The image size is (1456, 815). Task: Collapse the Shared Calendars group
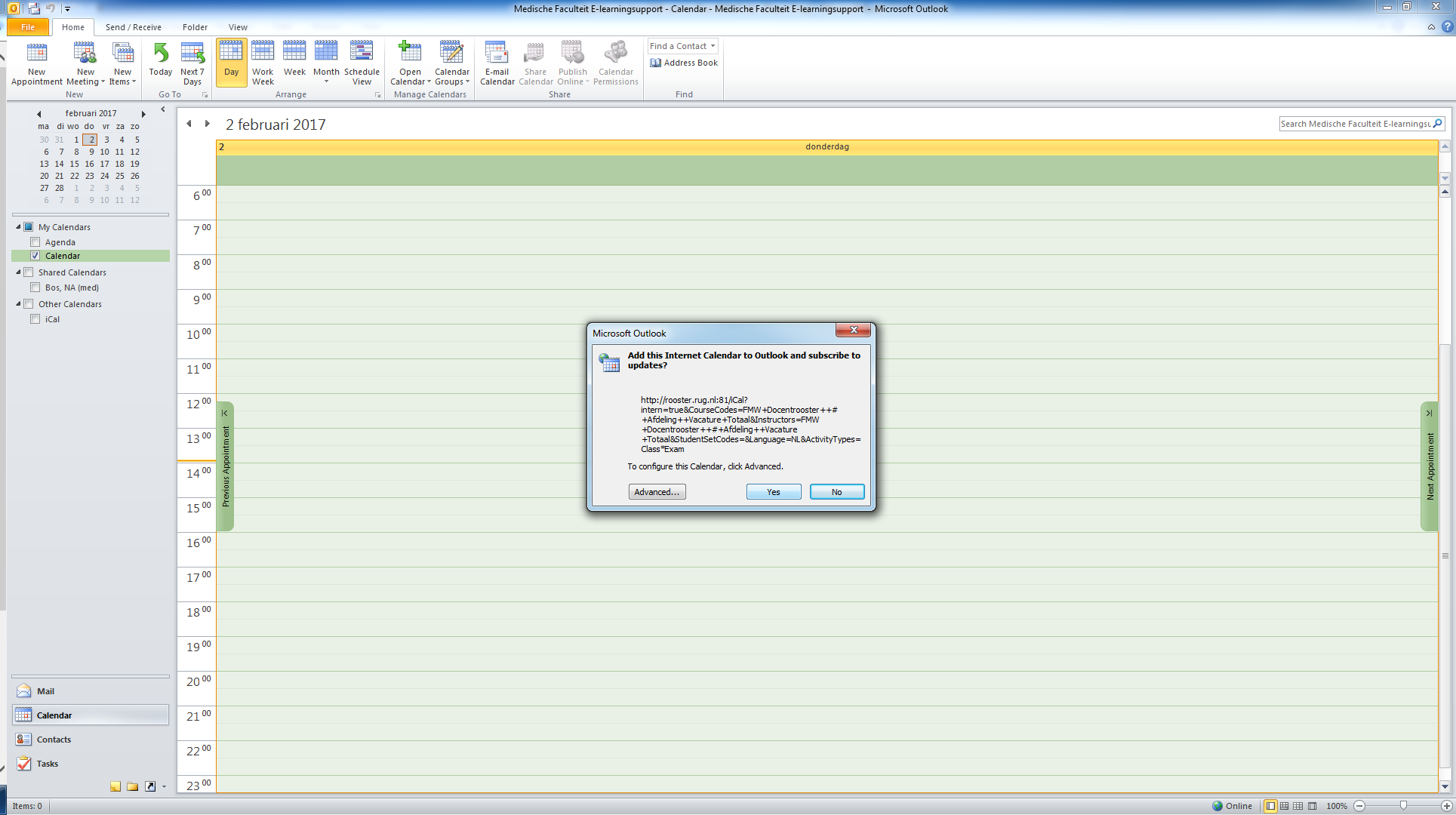click(x=18, y=272)
